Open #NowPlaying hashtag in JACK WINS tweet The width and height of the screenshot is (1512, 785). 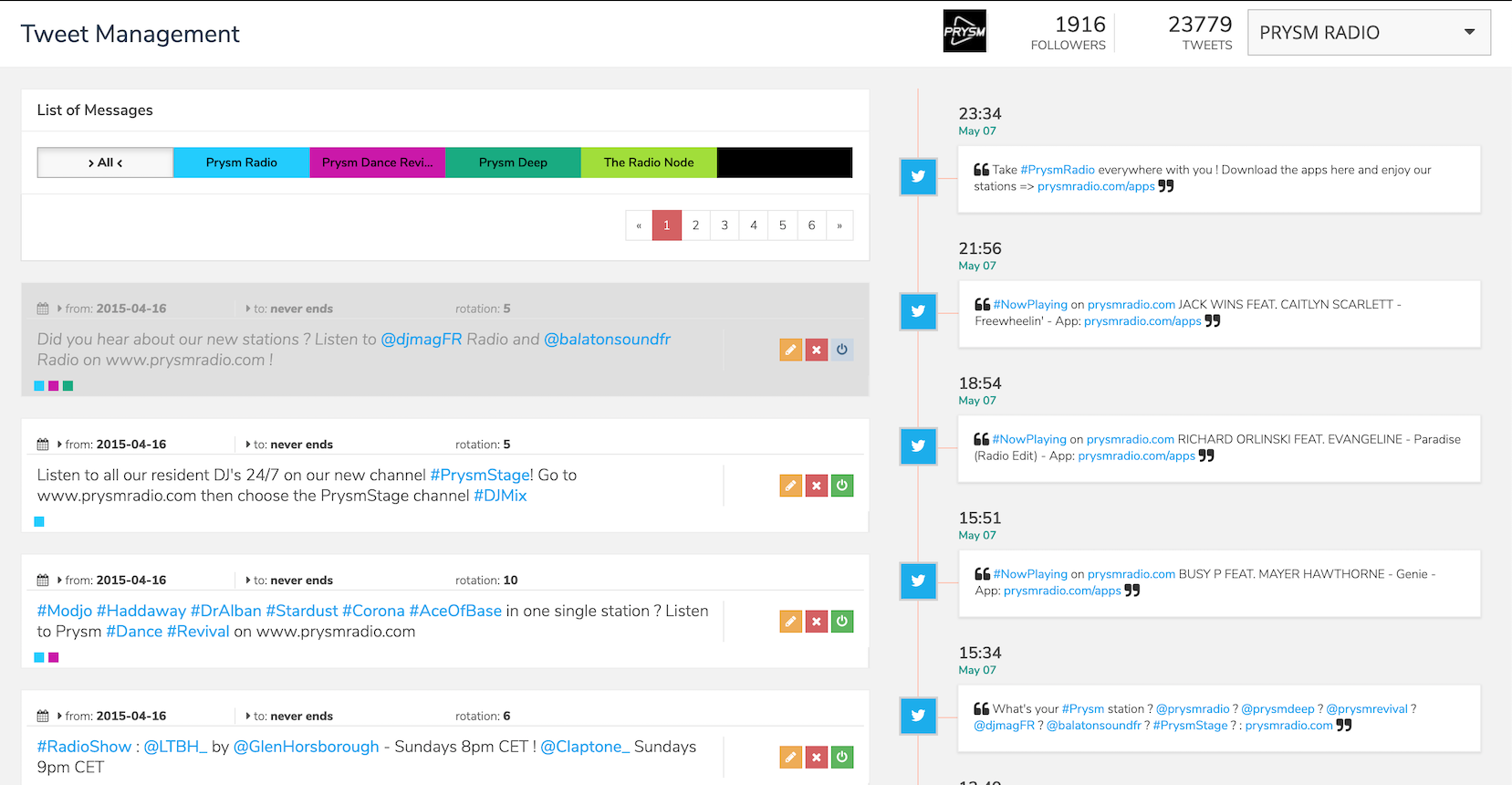tap(1030, 305)
